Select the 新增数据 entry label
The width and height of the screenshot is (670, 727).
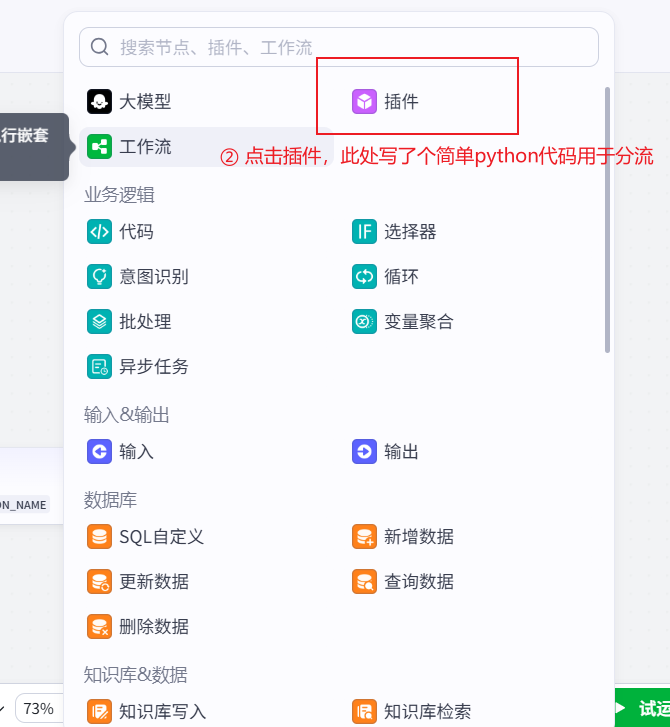point(419,536)
